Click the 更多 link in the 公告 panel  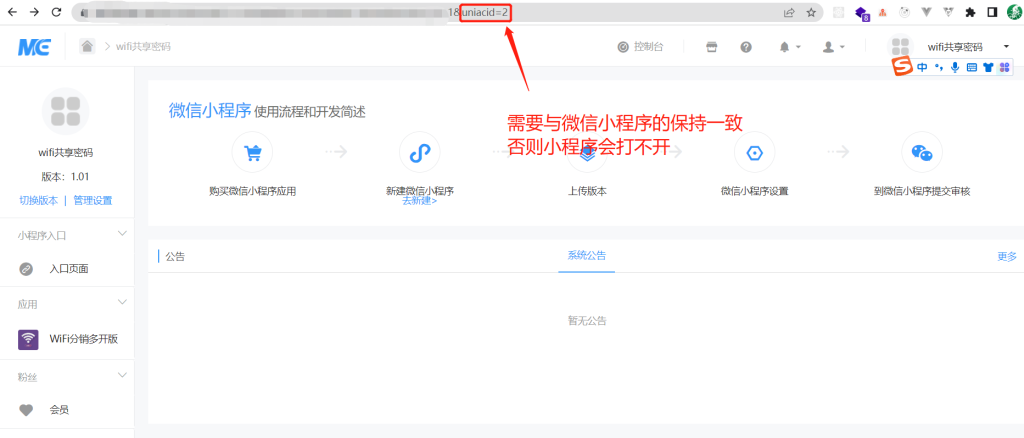click(1007, 257)
